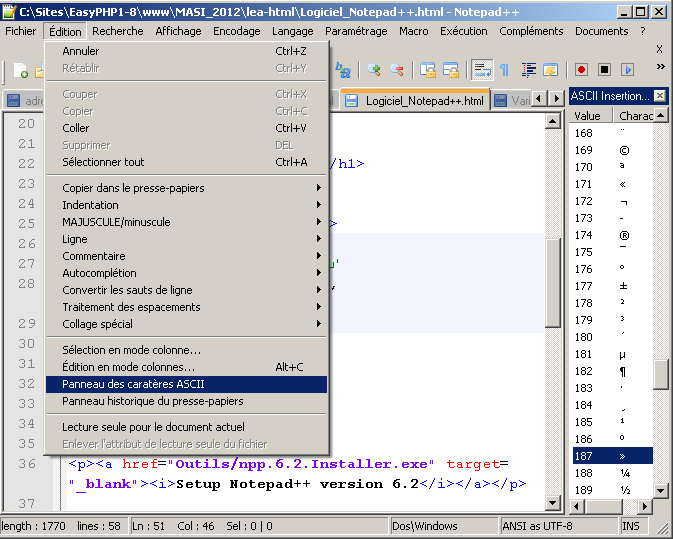
Task: Expand the Collage spécial submenu
Action: tap(186, 324)
